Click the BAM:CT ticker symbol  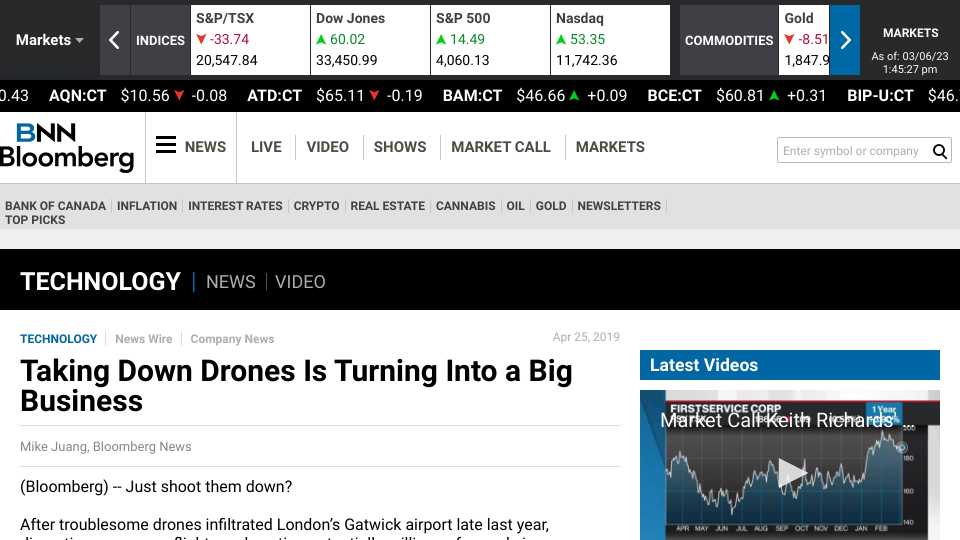coord(472,96)
